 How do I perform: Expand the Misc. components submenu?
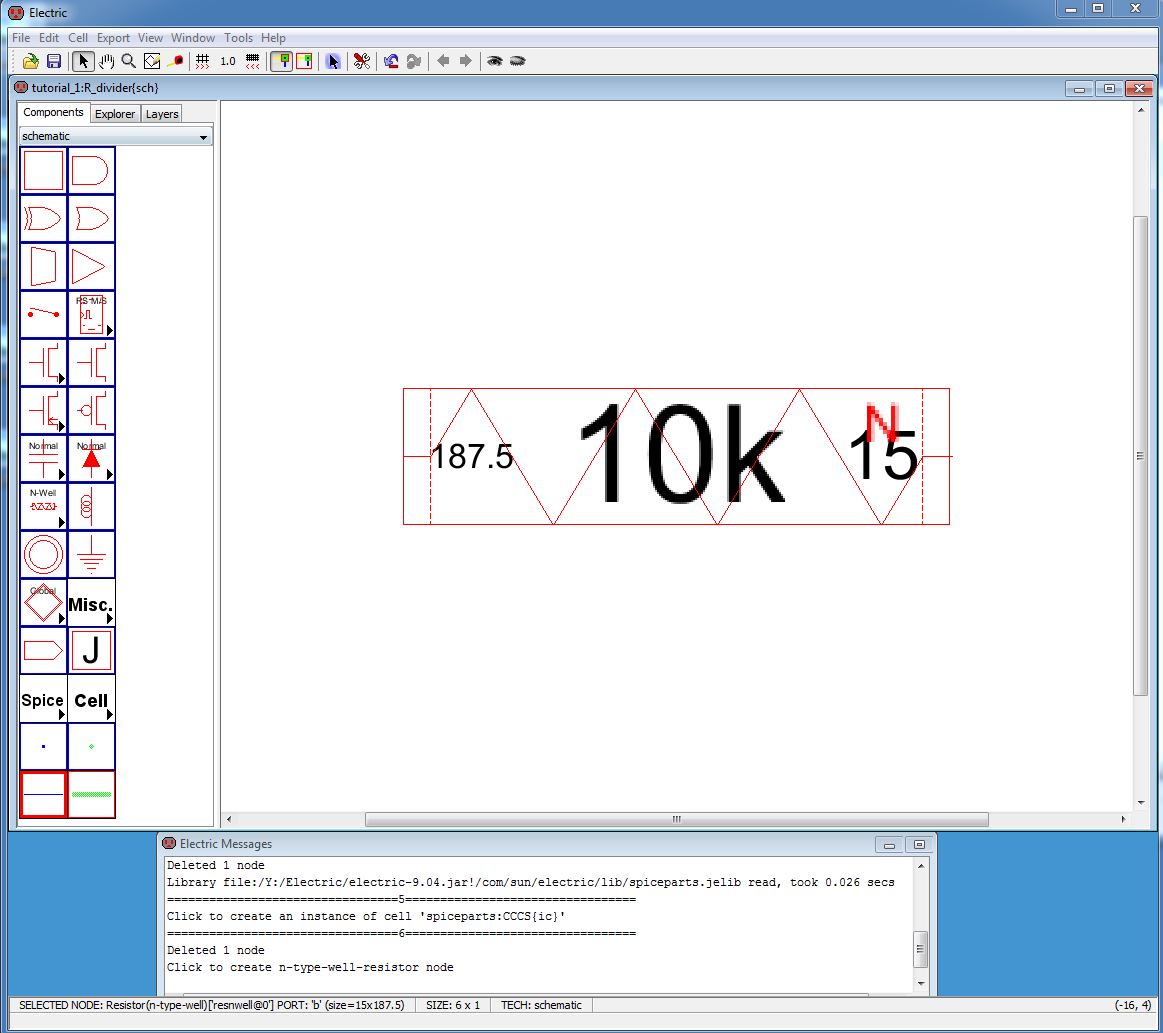[x=91, y=603]
